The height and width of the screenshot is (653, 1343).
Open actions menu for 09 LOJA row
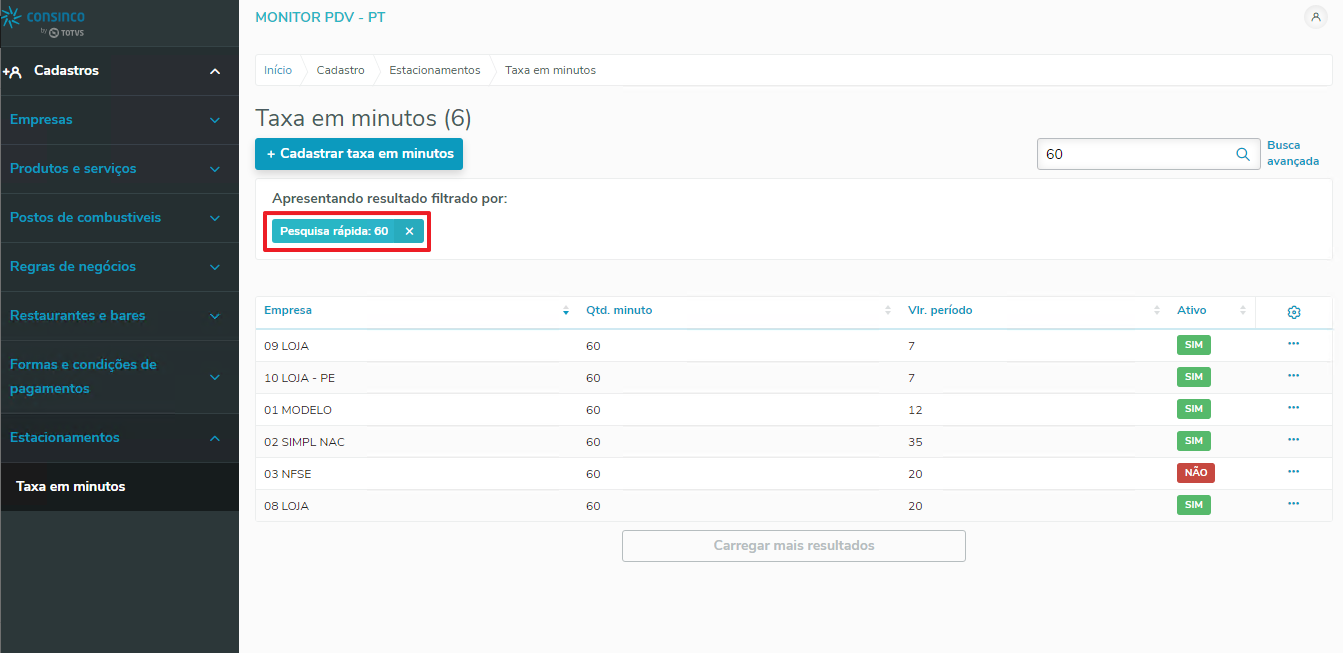click(1293, 344)
